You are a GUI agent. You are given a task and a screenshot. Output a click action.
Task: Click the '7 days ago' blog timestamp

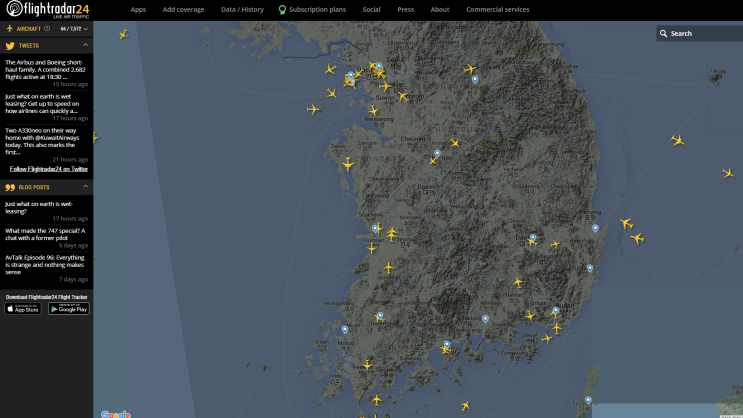tap(73, 280)
